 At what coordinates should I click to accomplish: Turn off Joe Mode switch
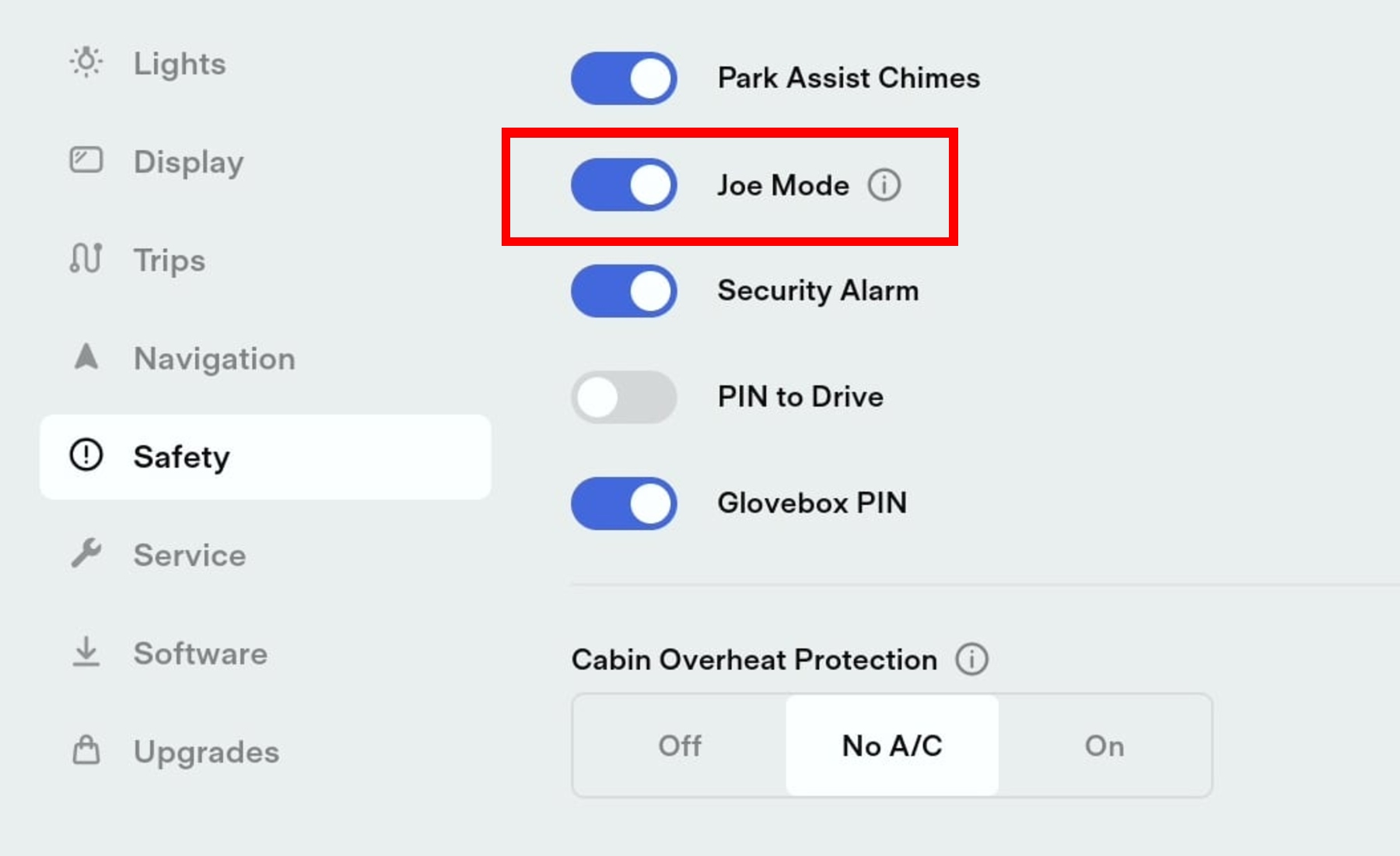(624, 185)
